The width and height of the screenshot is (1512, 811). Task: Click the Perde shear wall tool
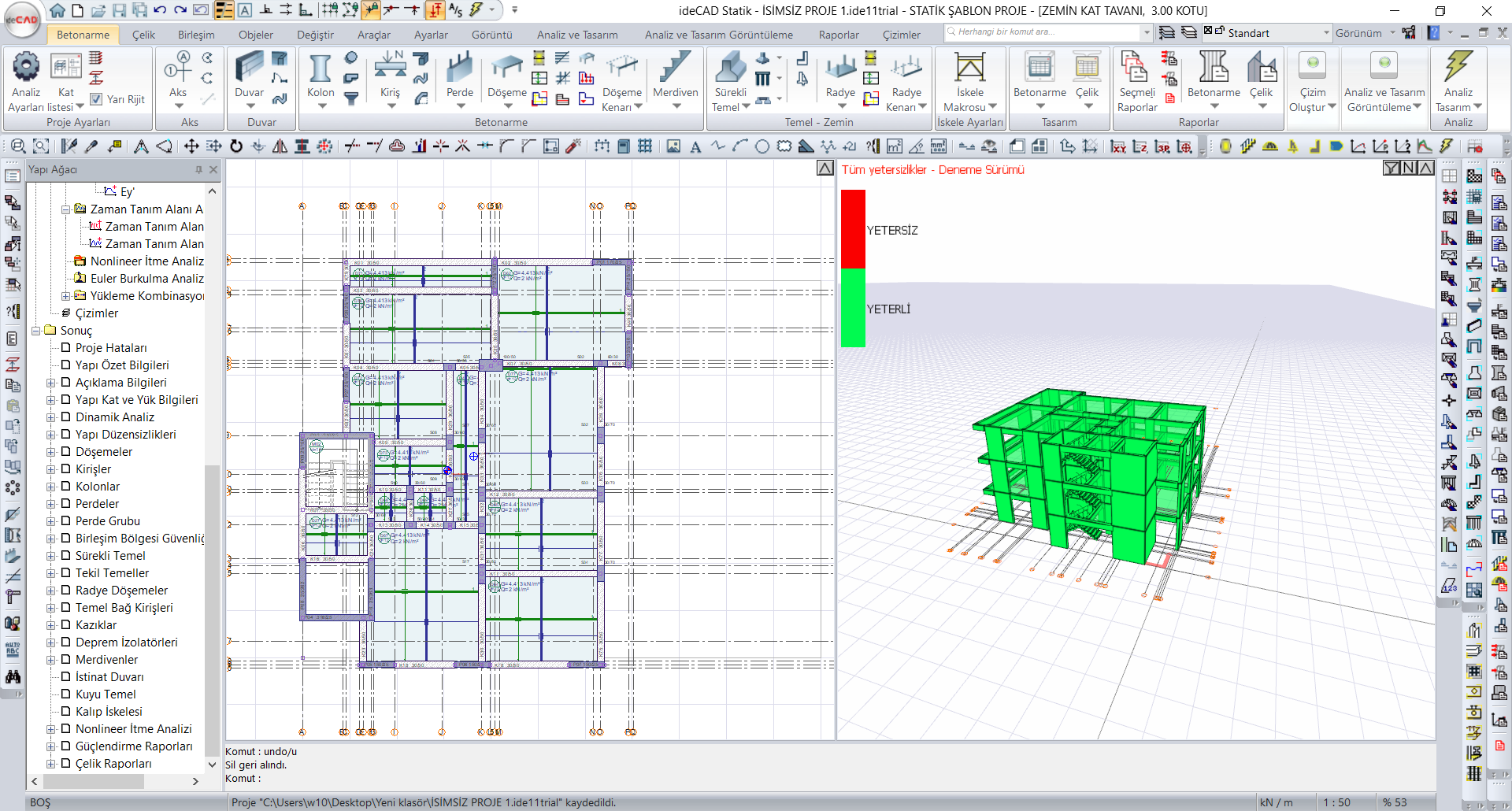coord(459,81)
